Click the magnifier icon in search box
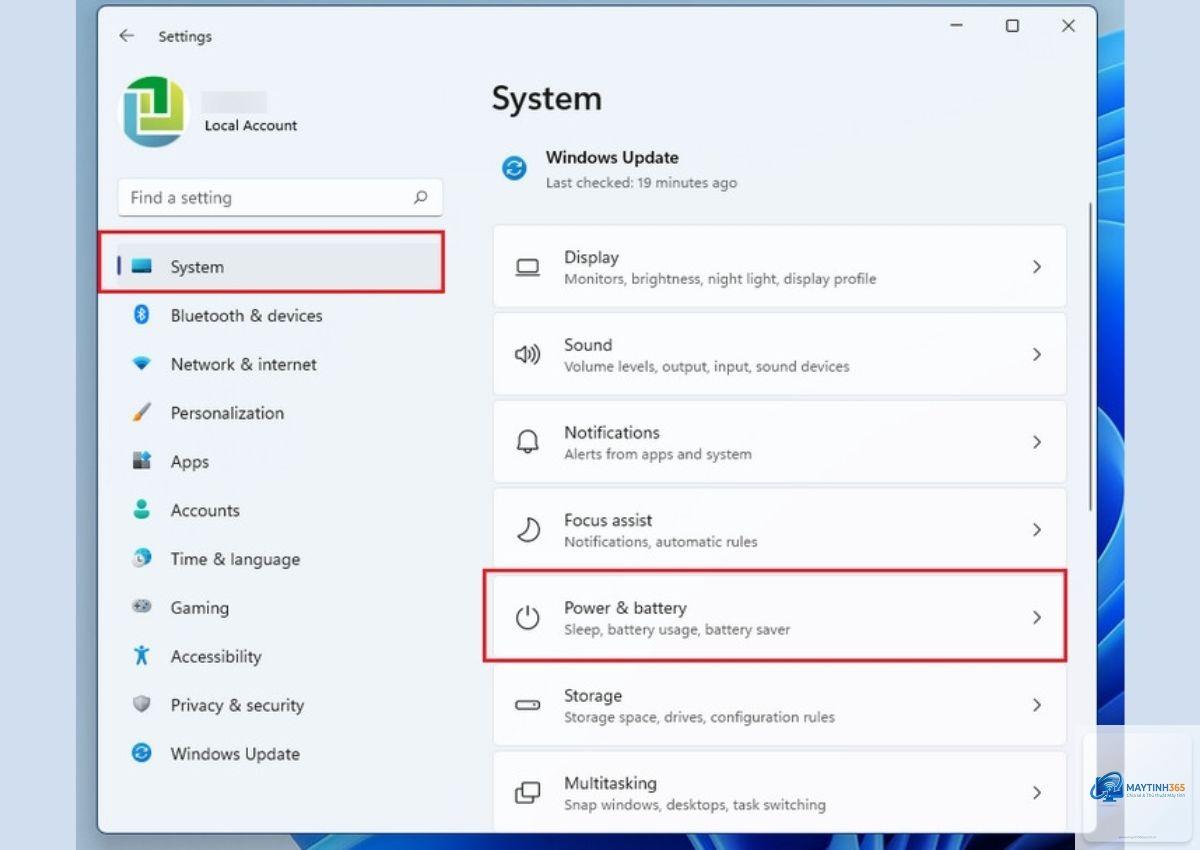 point(421,197)
